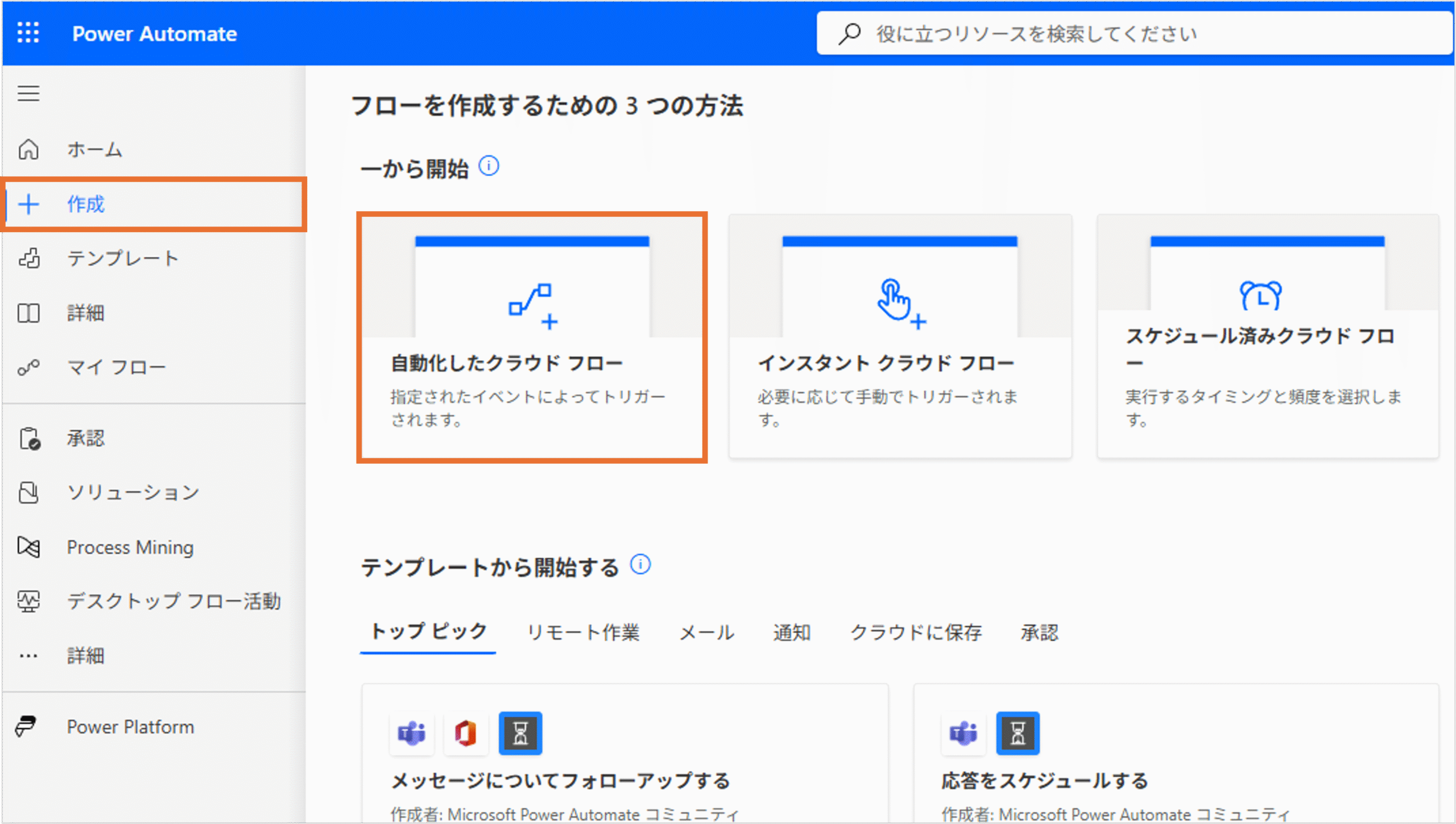This screenshot has width=1456, height=824.
Task: Switch to the リモート作業 tab
Action: pyautogui.click(x=583, y=632)
